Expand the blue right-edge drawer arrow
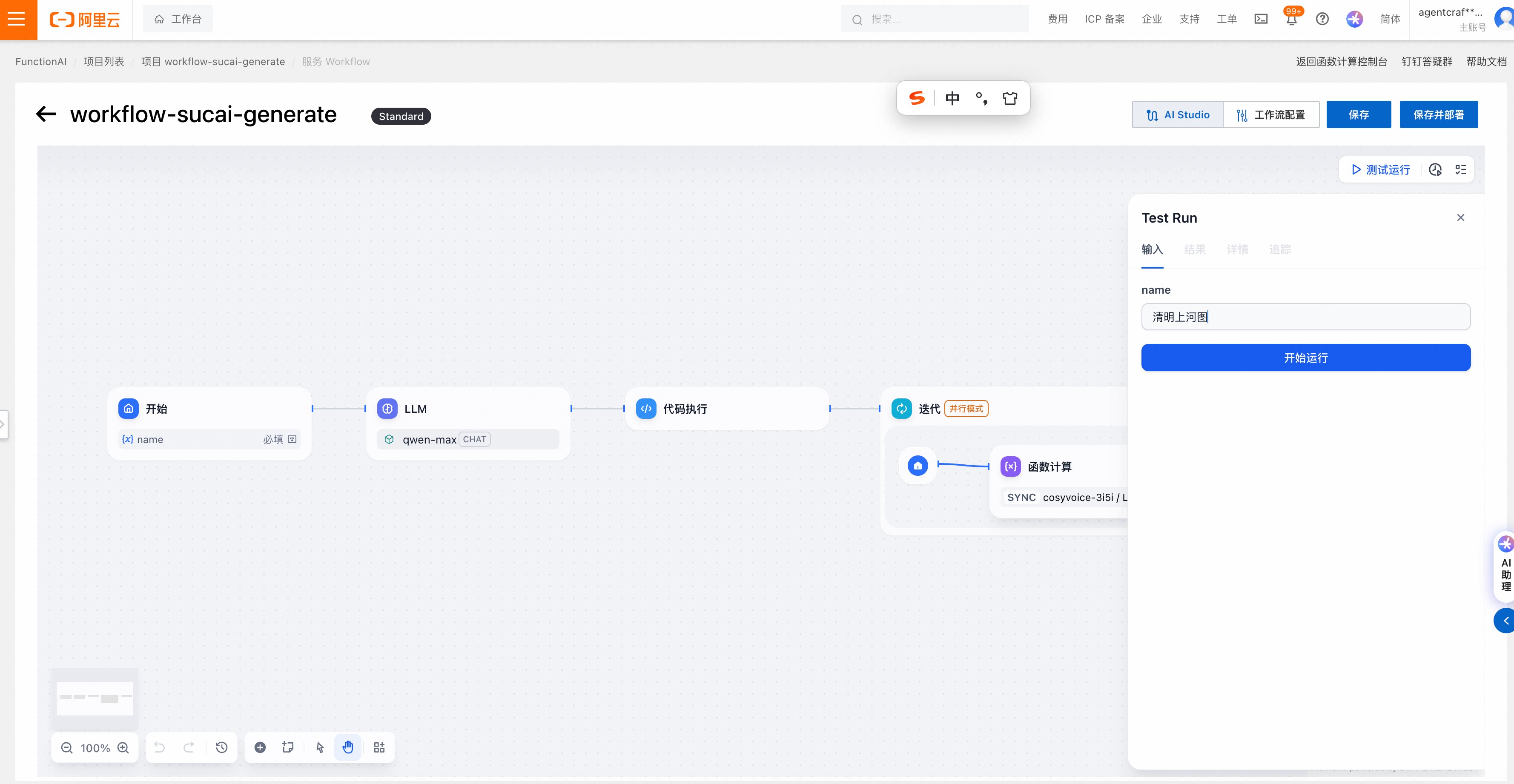This screenshot has width=1514, height=784. (1505, 621)
